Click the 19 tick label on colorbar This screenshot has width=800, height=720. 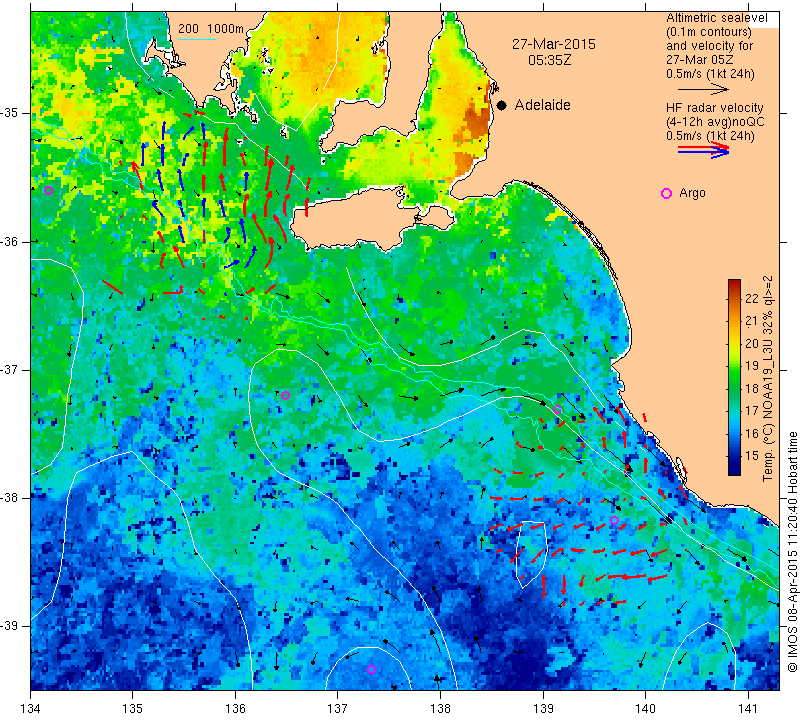[753, 365]
